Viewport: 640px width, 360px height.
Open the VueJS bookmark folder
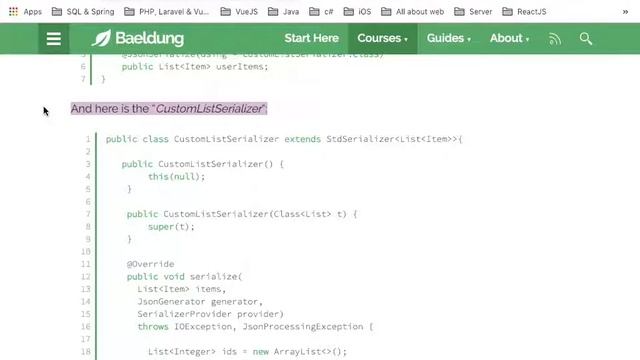239,12
